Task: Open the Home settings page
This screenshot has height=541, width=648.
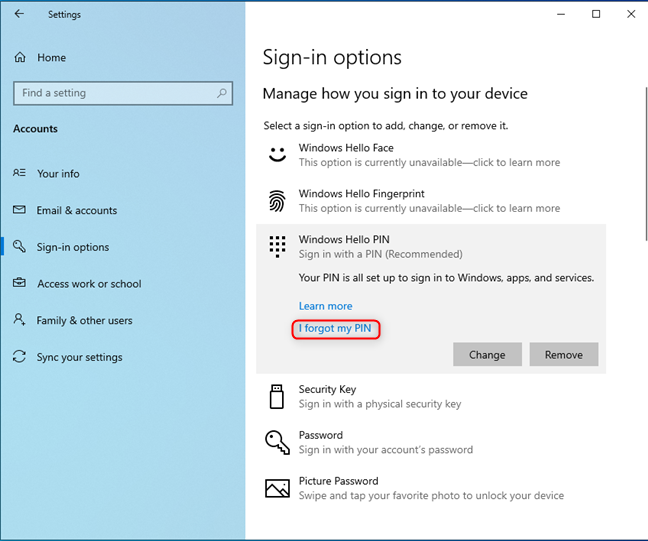Action: click(51, 57)
